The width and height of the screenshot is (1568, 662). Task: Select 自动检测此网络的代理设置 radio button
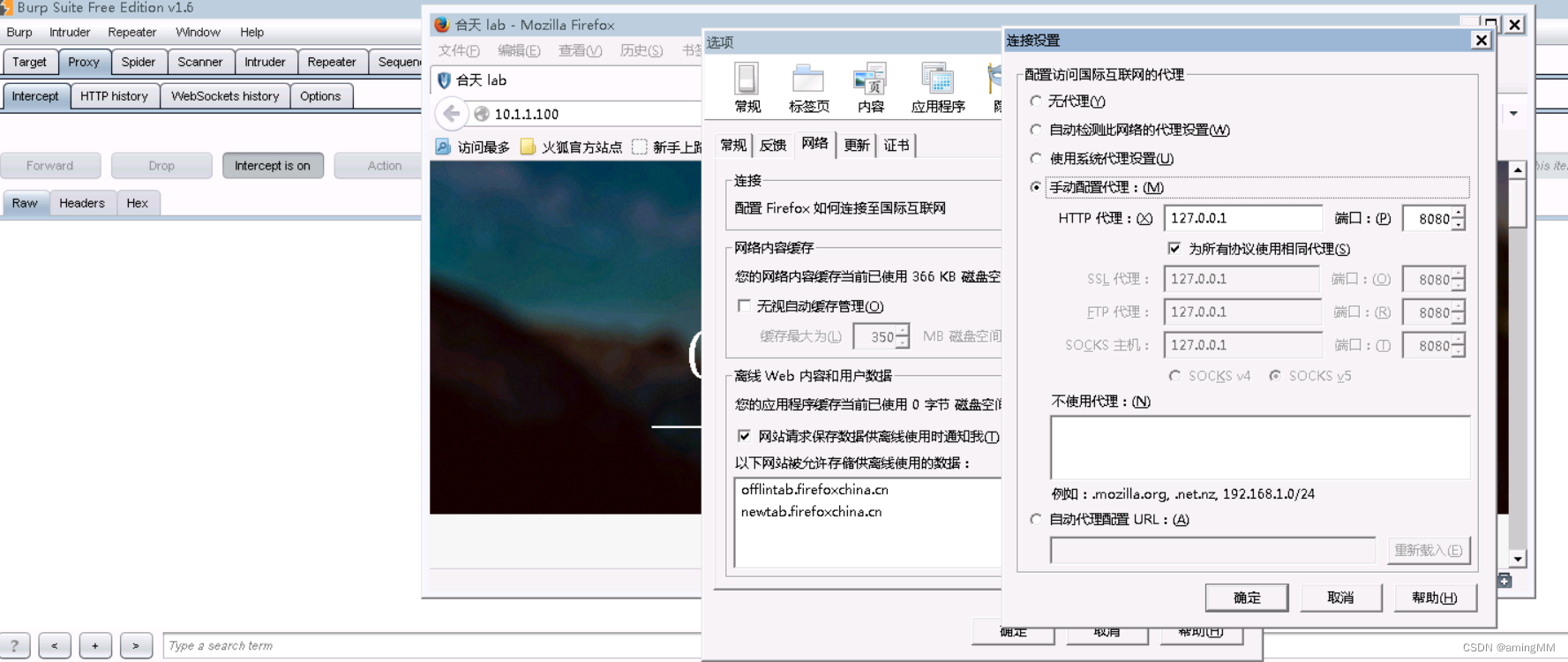1036,130
